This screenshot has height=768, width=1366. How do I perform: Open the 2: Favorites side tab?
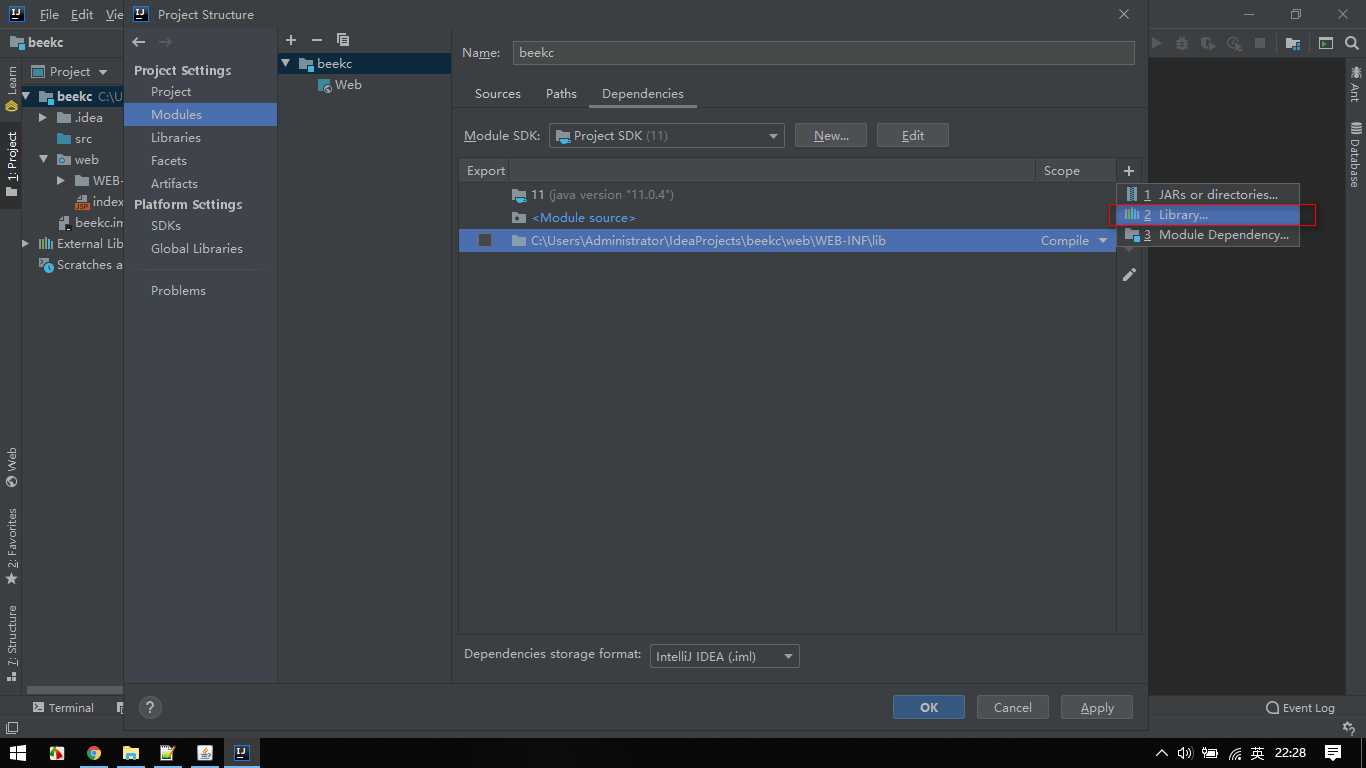pos(11,546)
